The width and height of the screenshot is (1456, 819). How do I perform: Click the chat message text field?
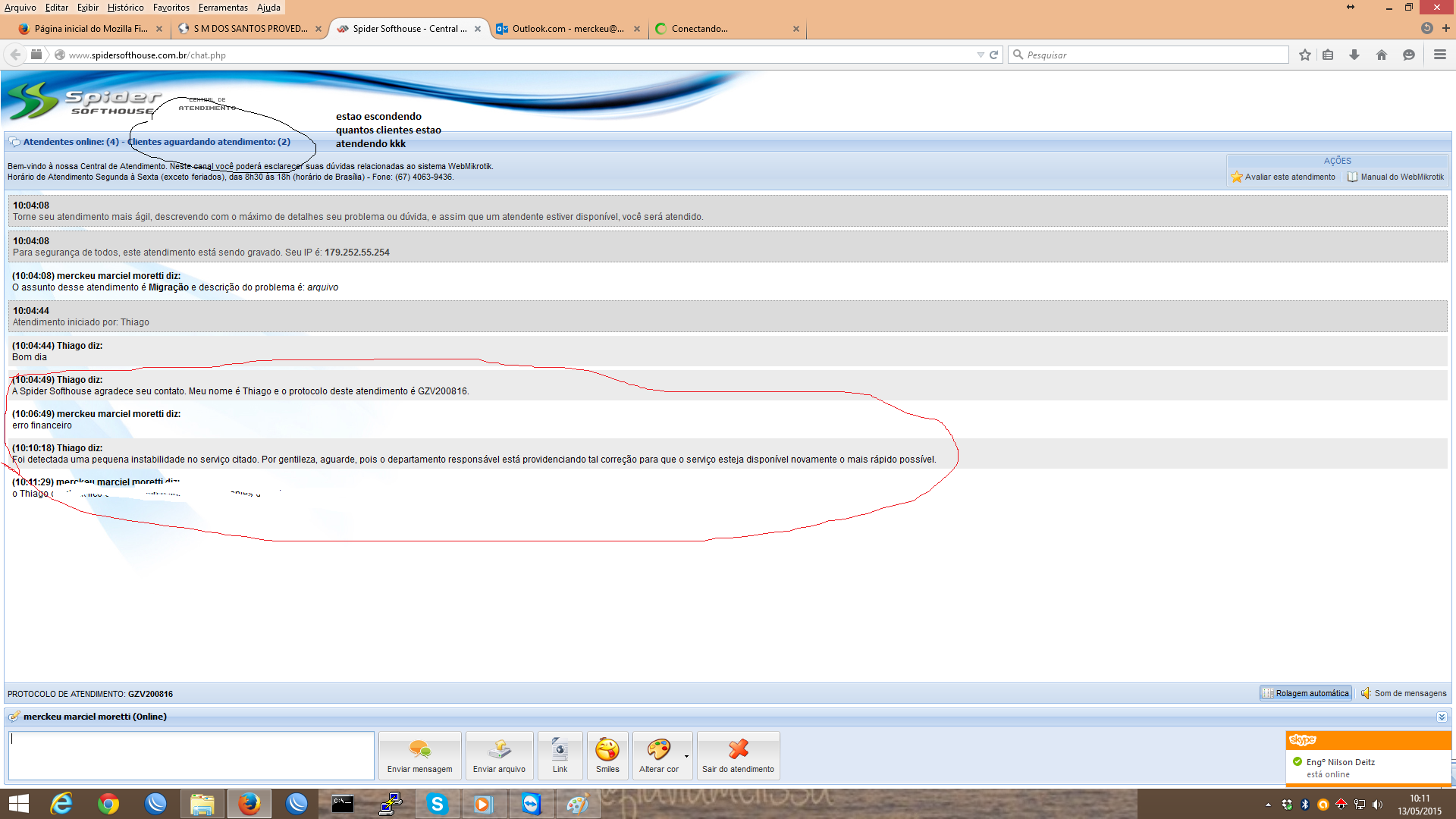(x=191, y=755)
